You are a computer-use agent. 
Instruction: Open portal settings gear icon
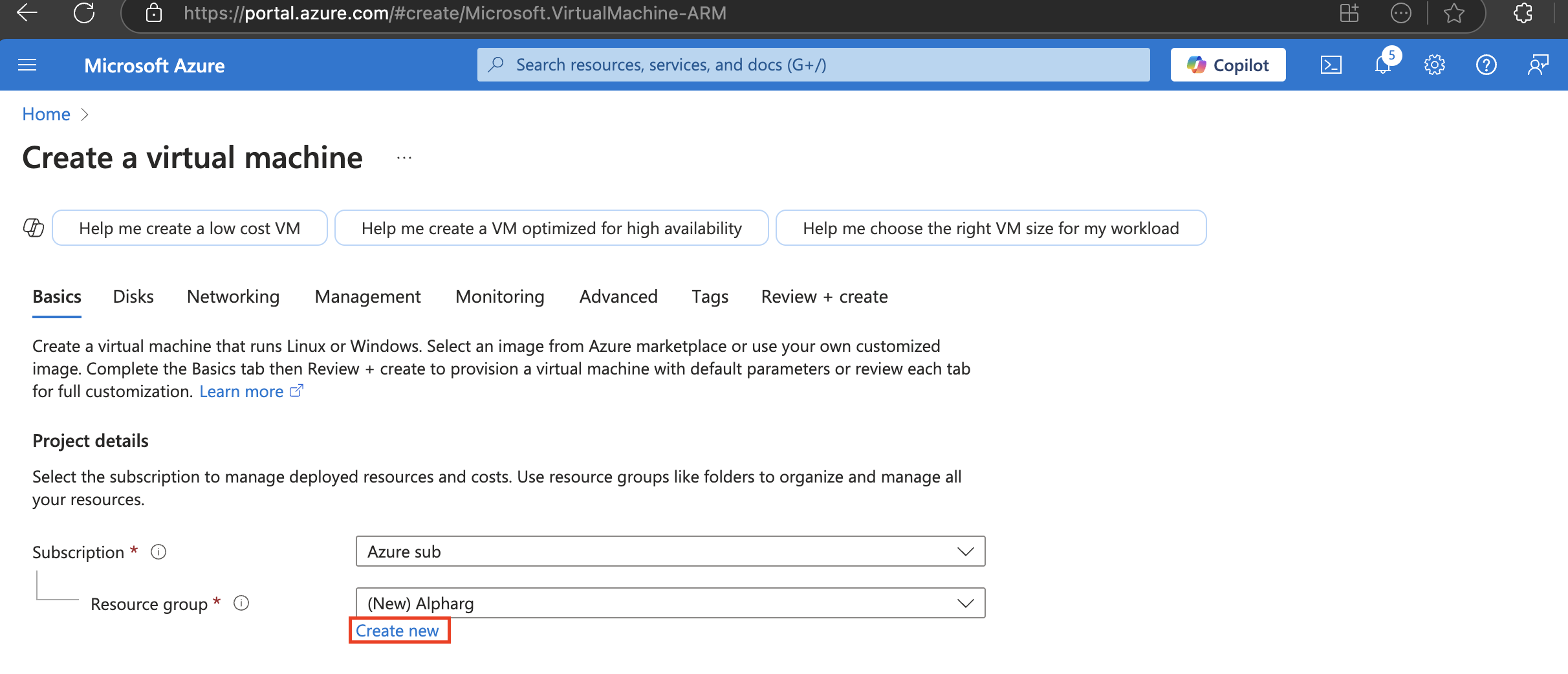coord(1435,65)
